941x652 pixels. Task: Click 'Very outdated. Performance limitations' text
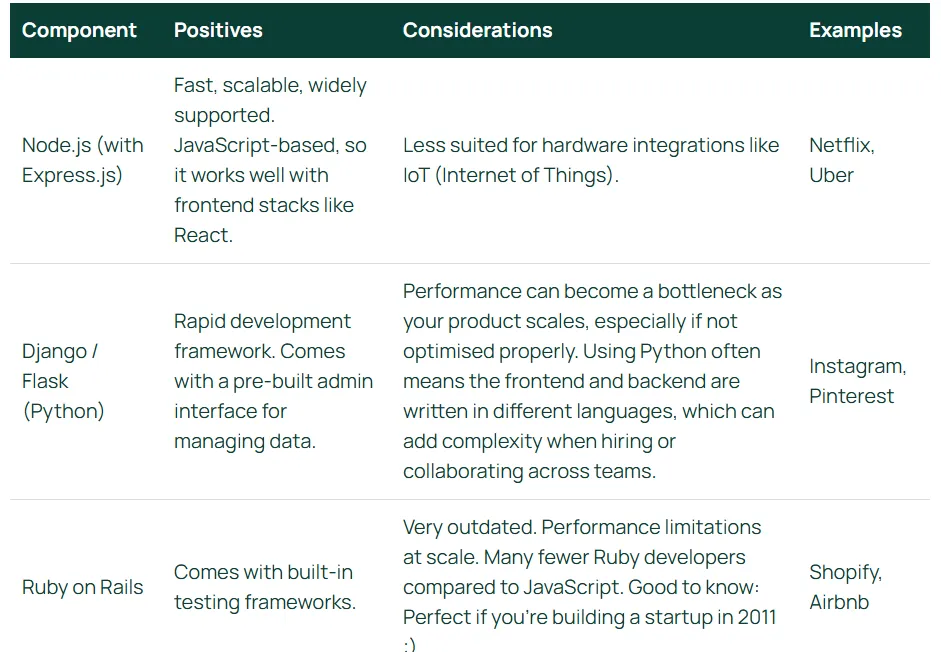[582, 527]
